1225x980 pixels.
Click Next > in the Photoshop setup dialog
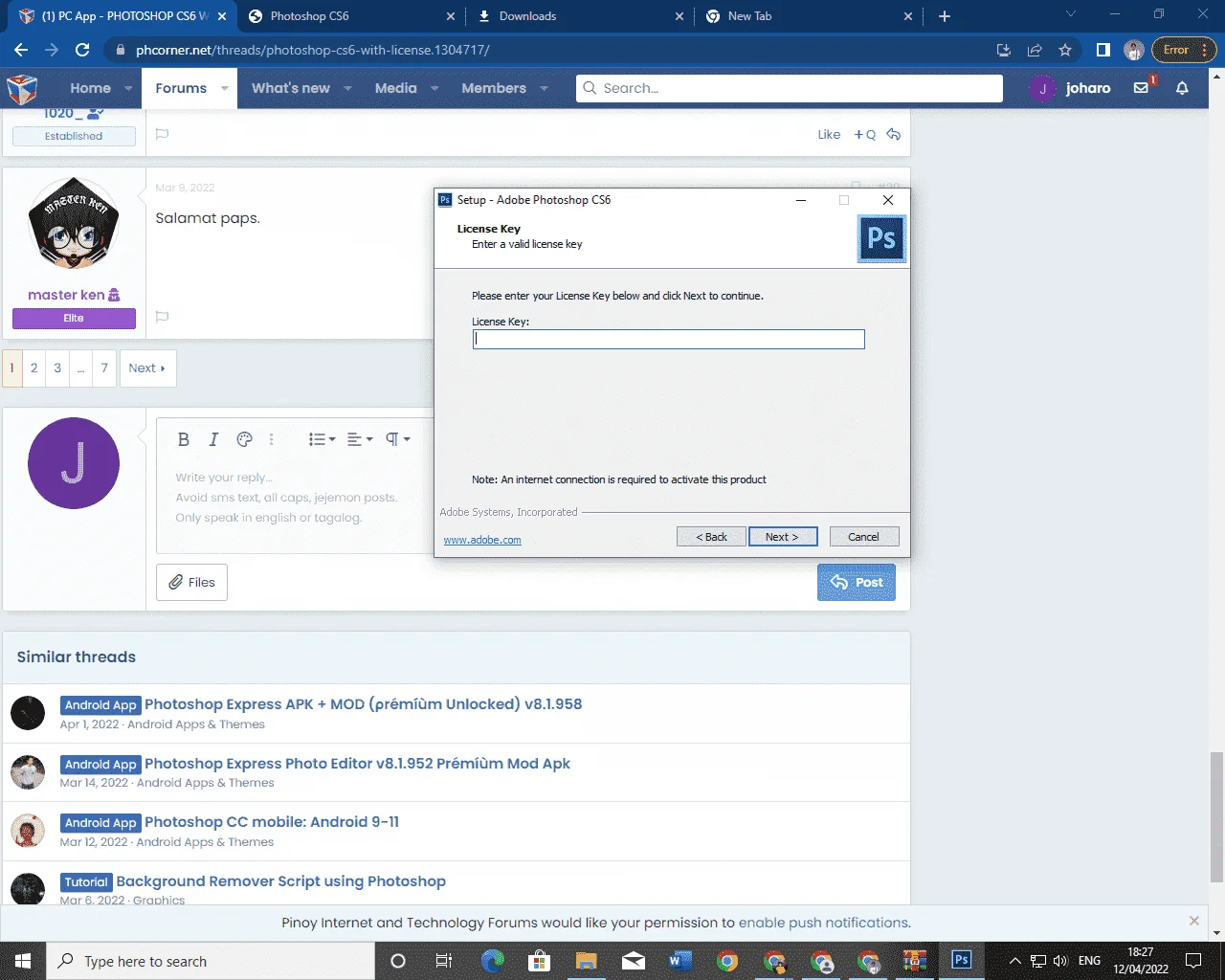783,537
